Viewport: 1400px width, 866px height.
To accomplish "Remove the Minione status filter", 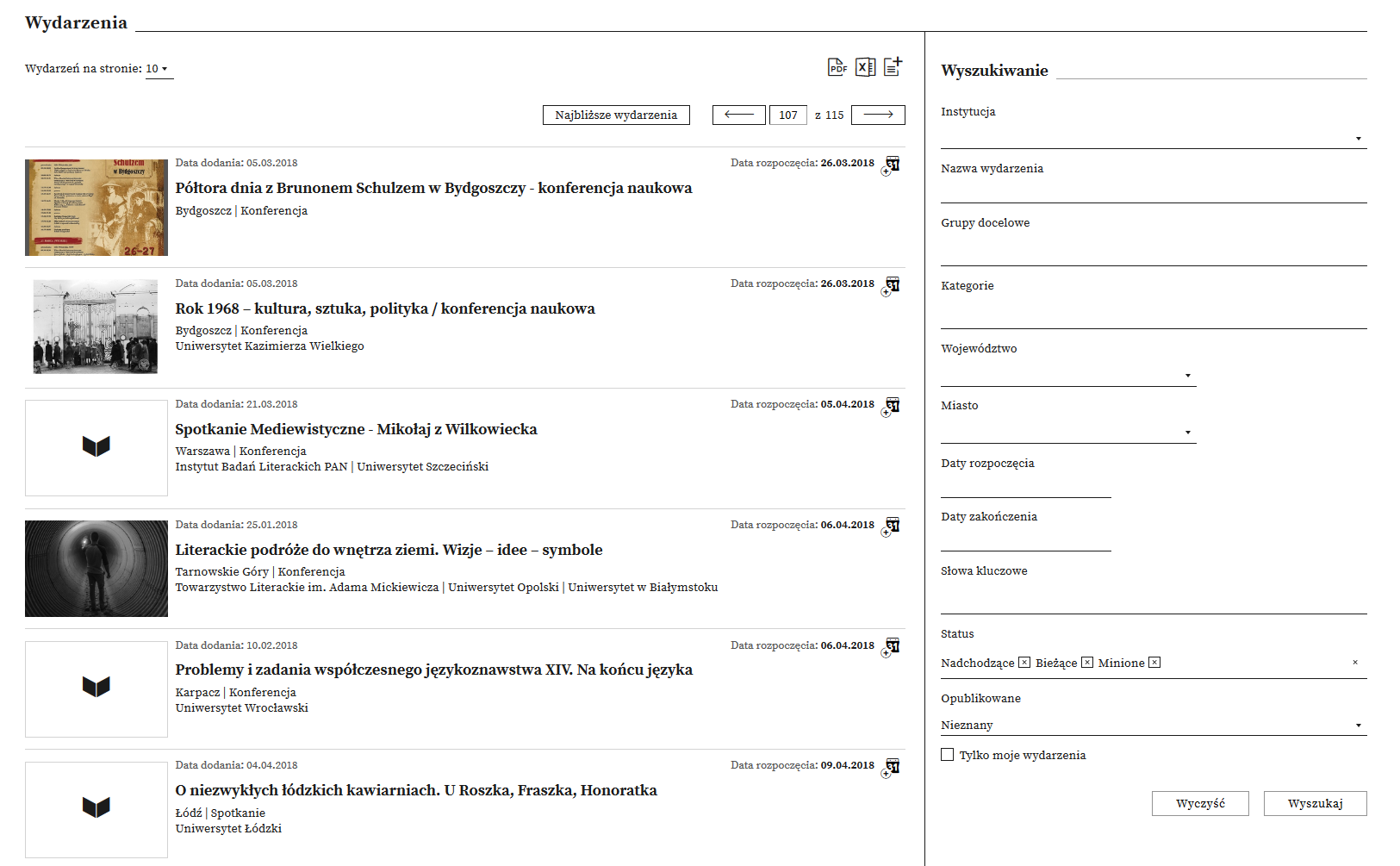I will click(1154, 663).
